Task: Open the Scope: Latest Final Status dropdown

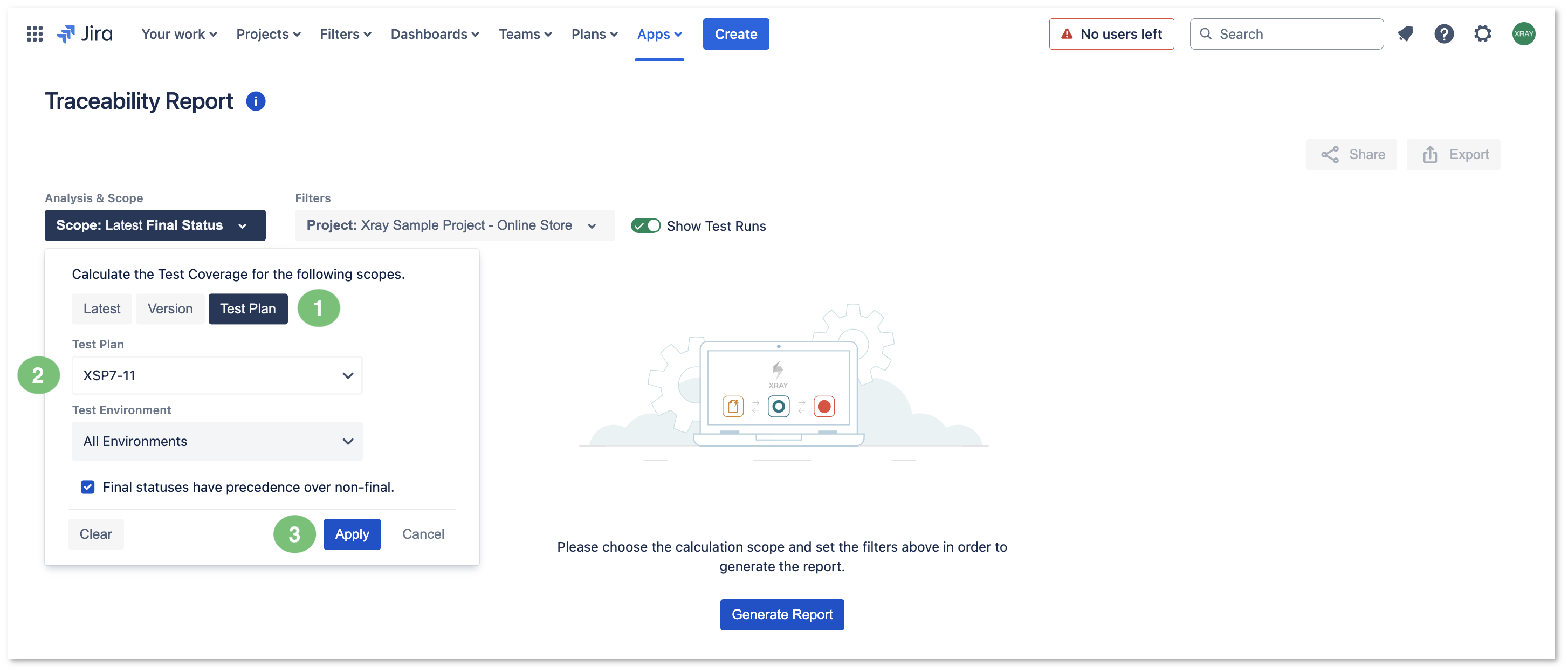Action: (155, 225)
